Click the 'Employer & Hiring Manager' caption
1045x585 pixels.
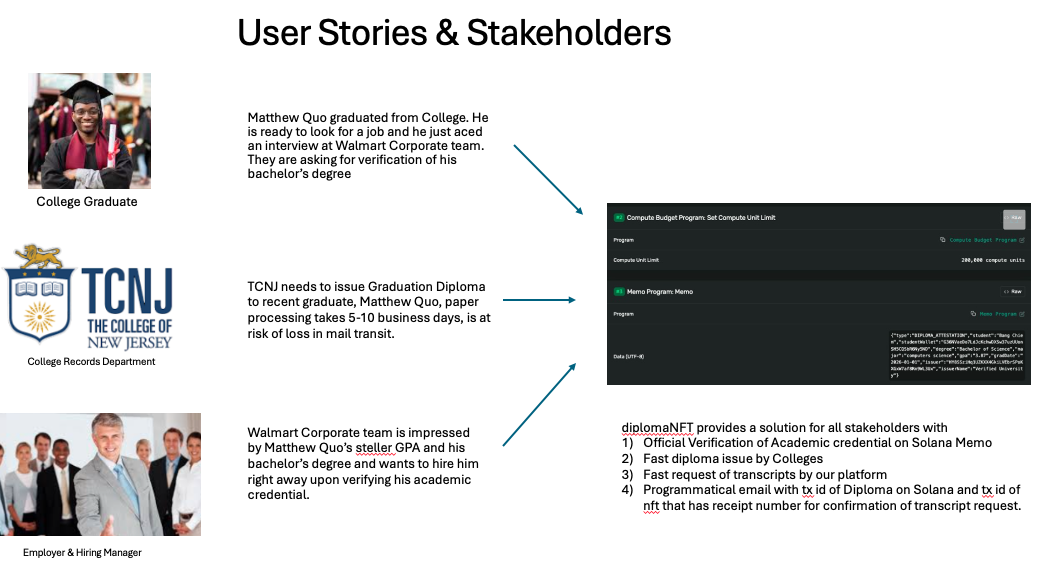coord(82,552)
